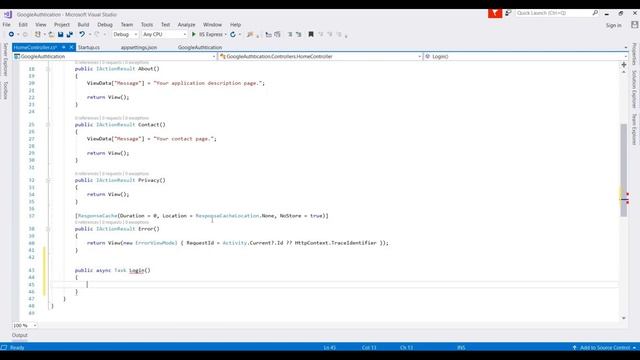Screen dimensions: 640x360
Task: Open the Solution Explorer side tab
Action: [634, 89]
